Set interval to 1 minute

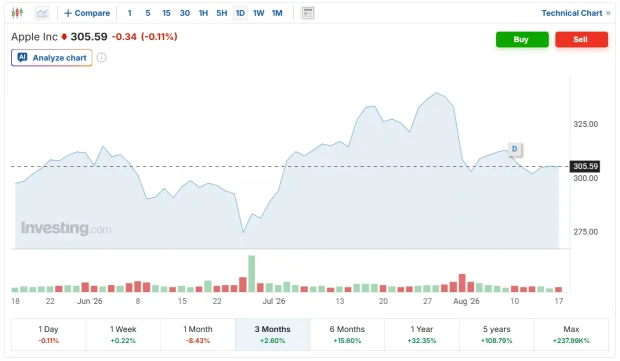click(129, 13)
